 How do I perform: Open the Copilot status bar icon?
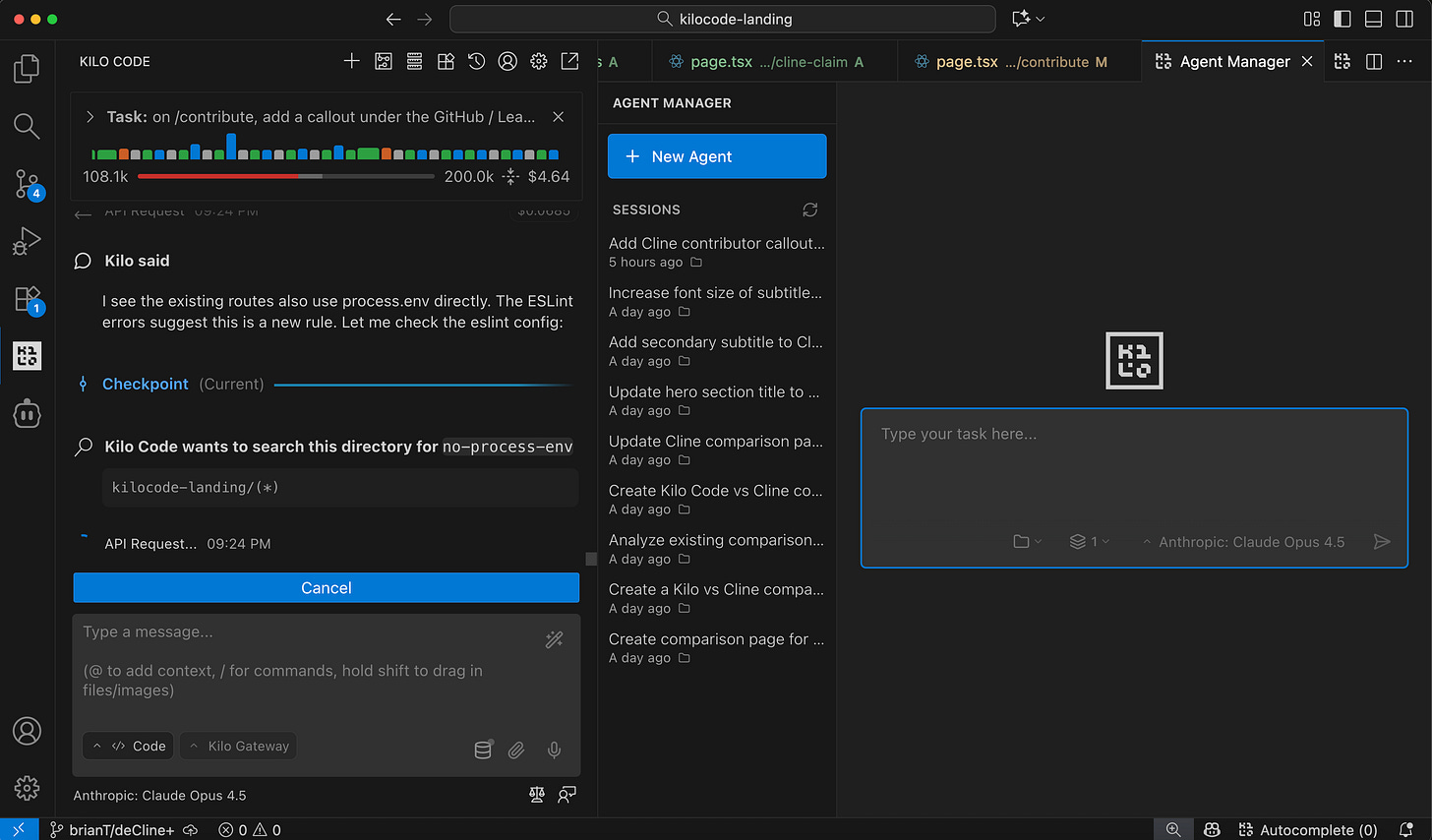point(1212,829)
